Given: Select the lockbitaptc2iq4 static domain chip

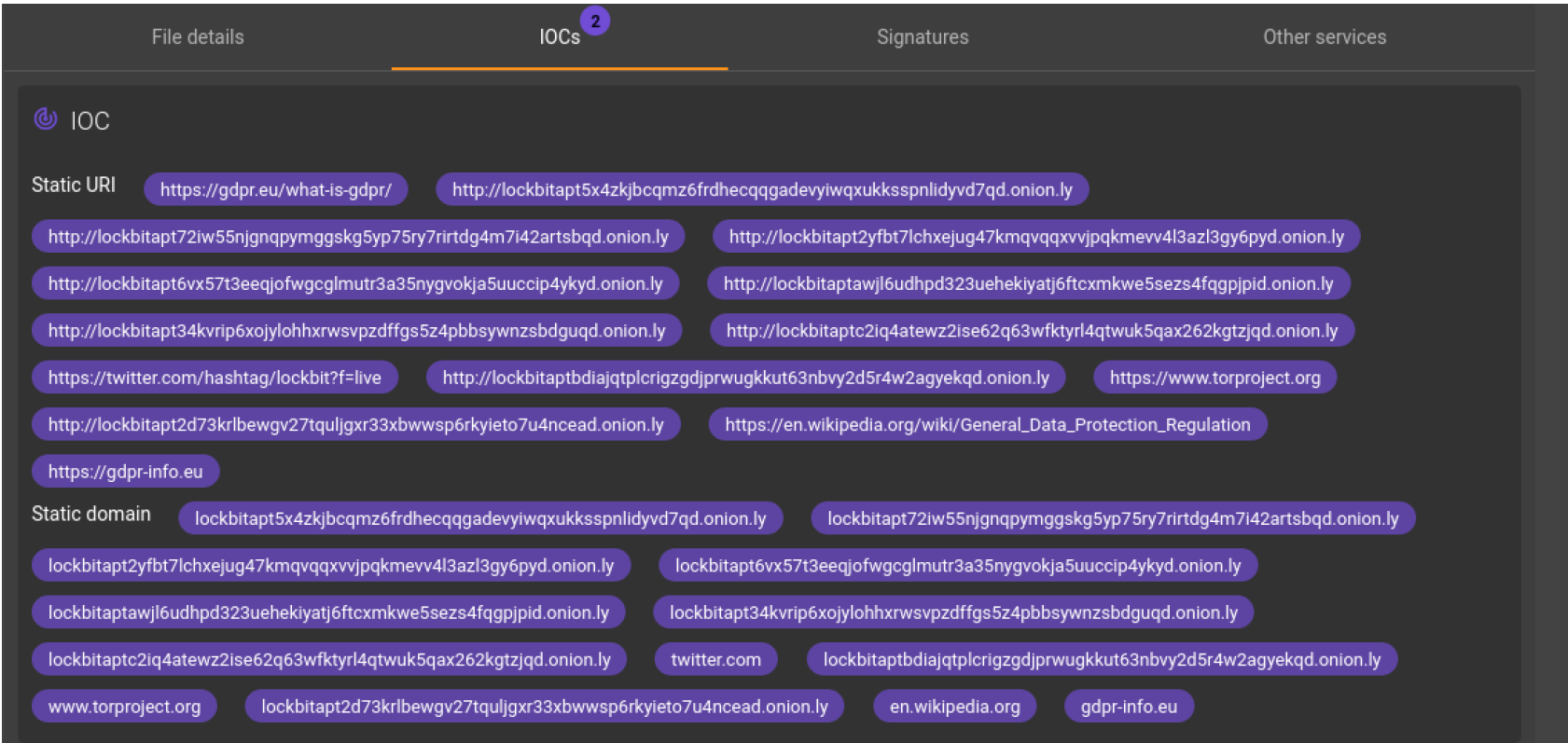Looking at the screenshot, I should coord(329,660).
